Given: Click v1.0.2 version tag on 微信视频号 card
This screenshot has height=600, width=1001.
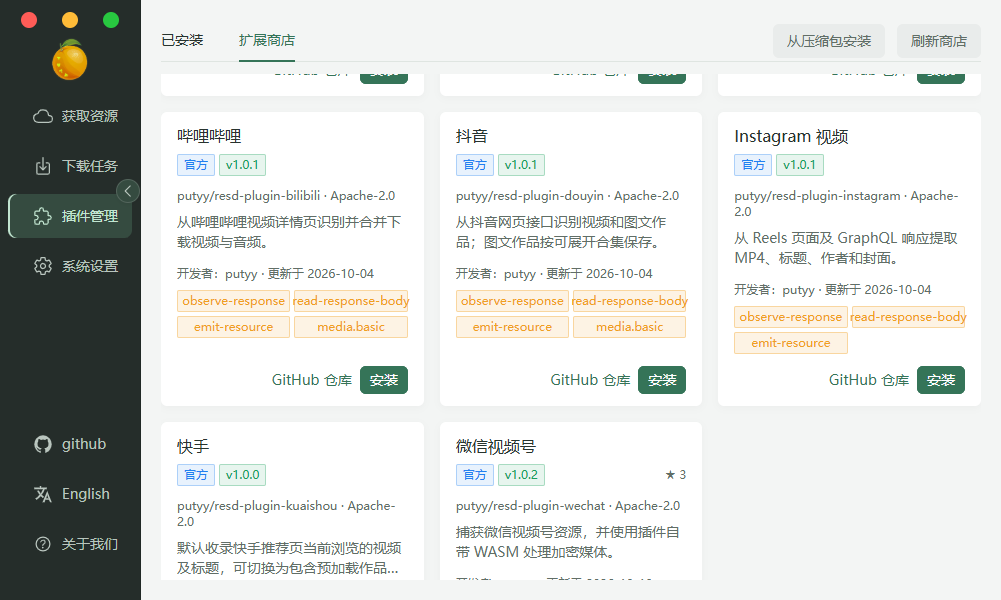Looking at the screenshot, I should pos(521,475).
